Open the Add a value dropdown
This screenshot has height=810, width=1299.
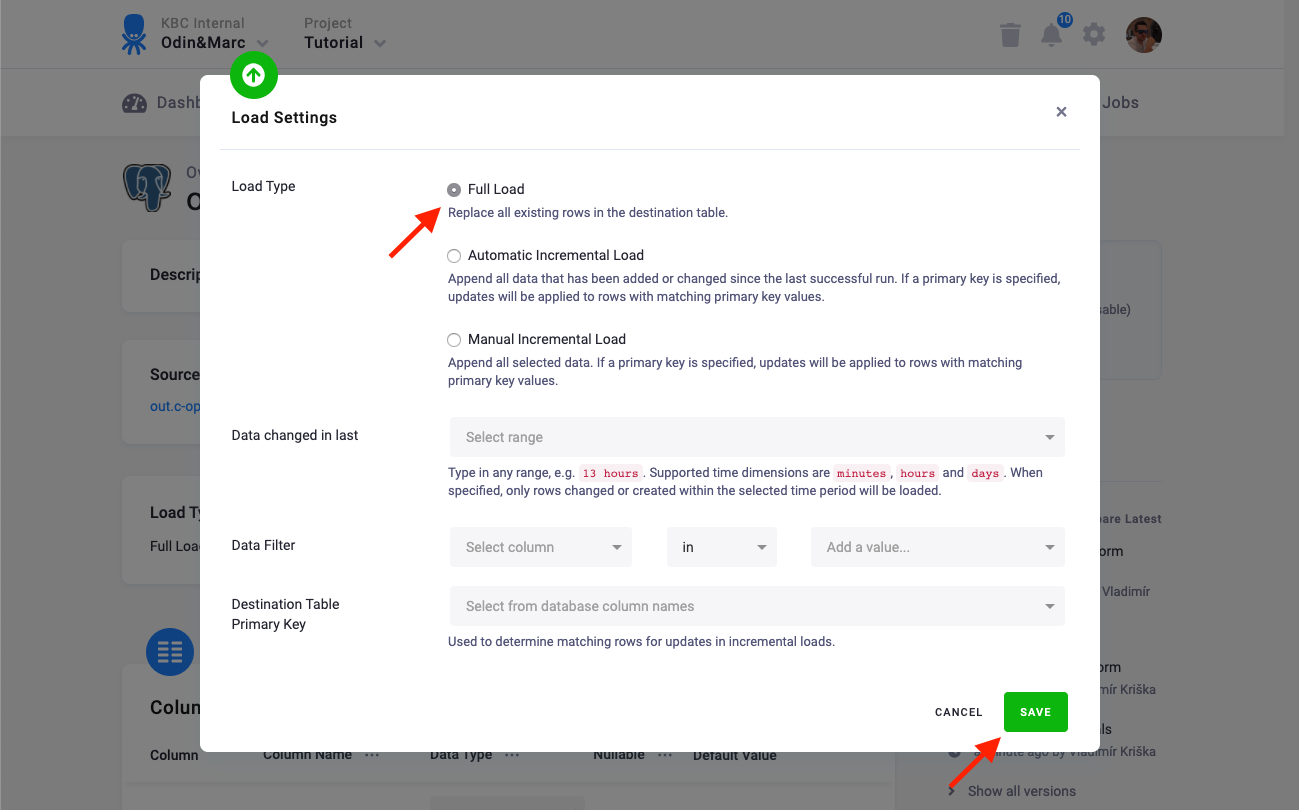pos(938,547)
